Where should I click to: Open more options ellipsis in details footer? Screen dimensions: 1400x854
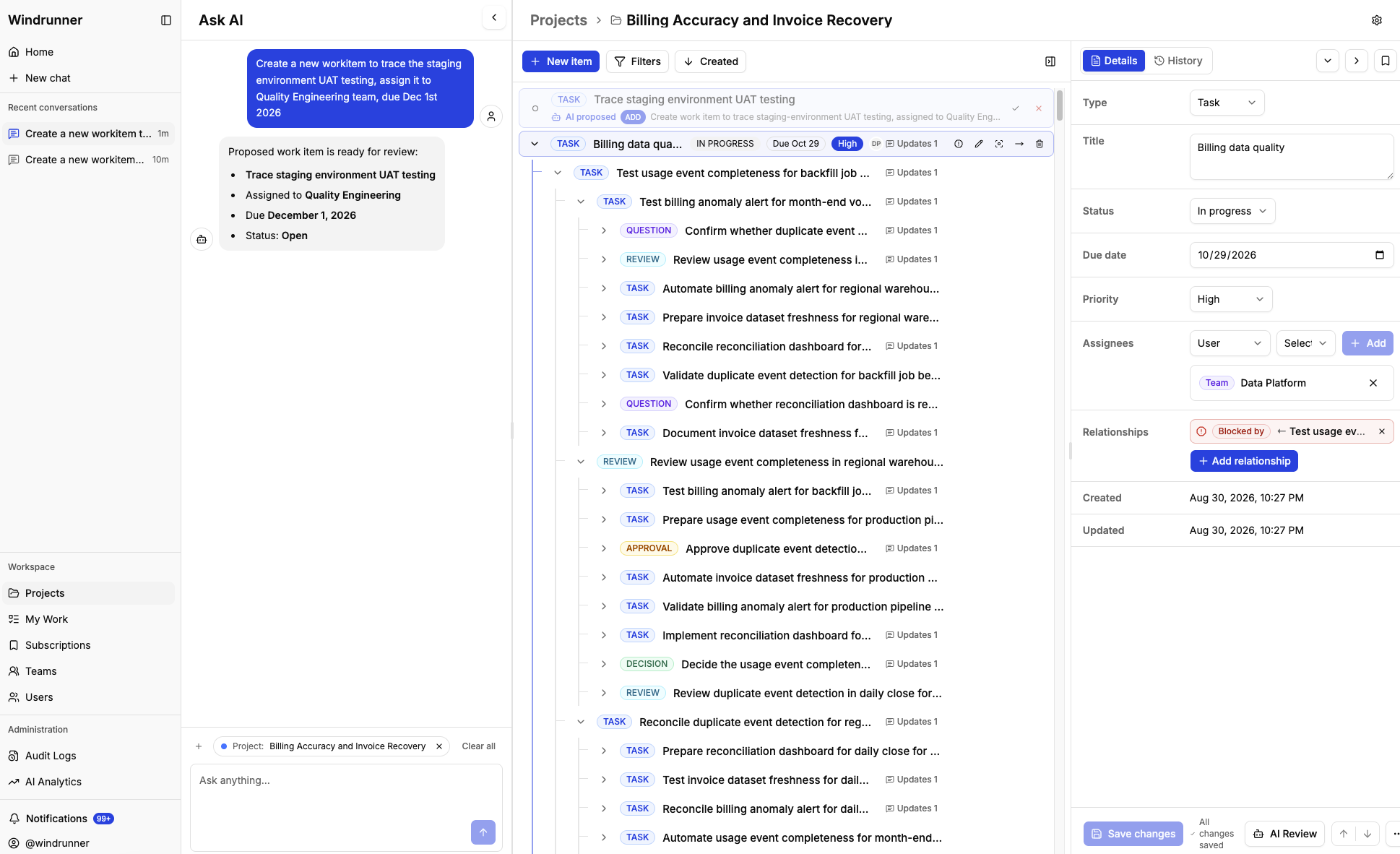click(1396, 834)
